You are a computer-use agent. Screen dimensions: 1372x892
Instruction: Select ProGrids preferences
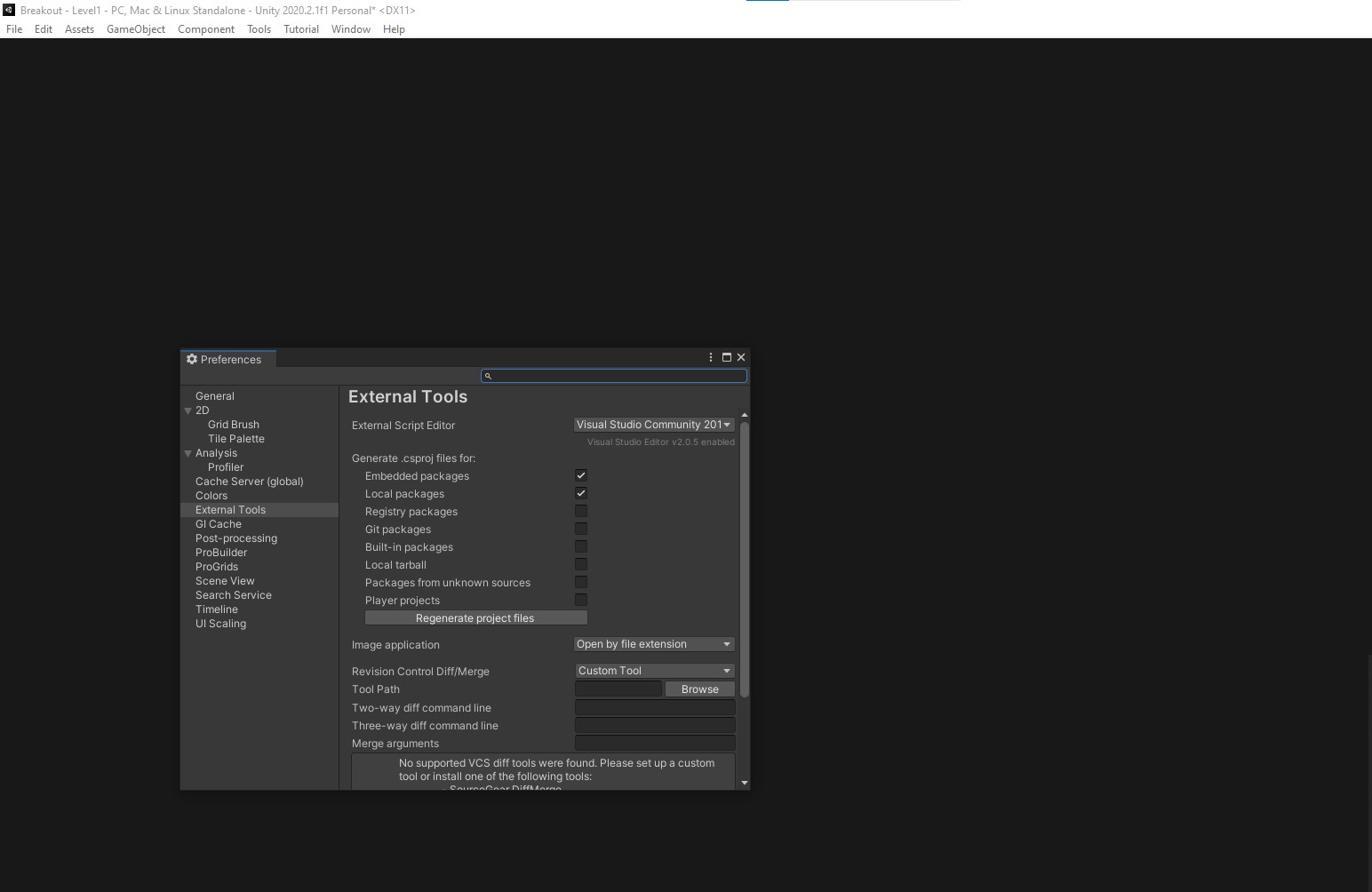[x=217, y=567]
